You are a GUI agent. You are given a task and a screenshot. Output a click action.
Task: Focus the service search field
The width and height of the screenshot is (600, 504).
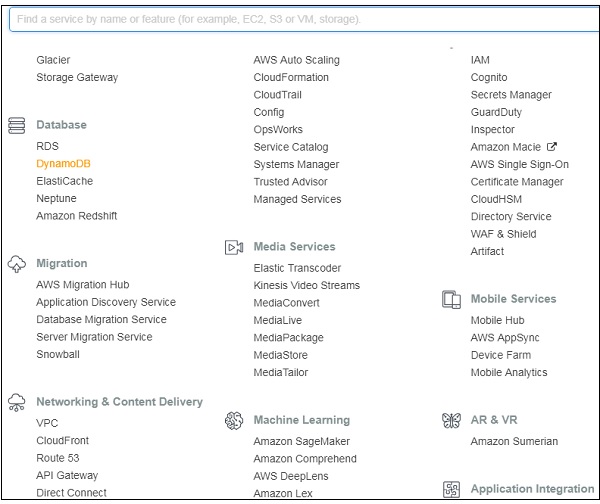point(300,19)
